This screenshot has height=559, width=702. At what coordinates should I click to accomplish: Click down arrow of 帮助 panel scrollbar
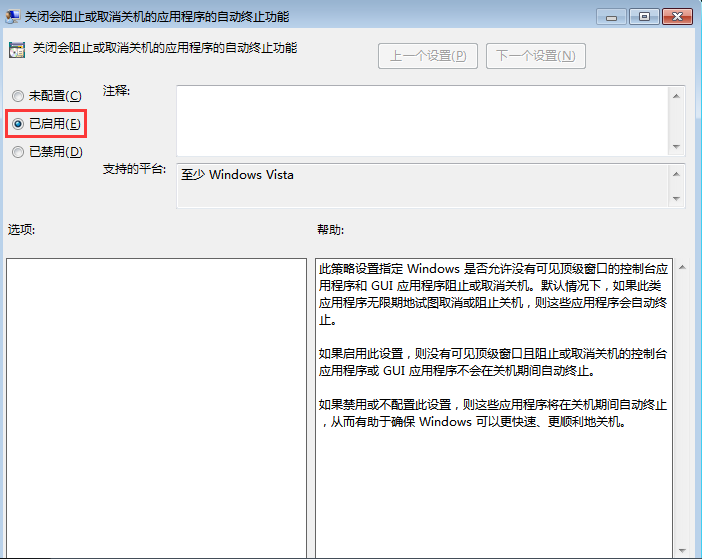tap(681, 549)
